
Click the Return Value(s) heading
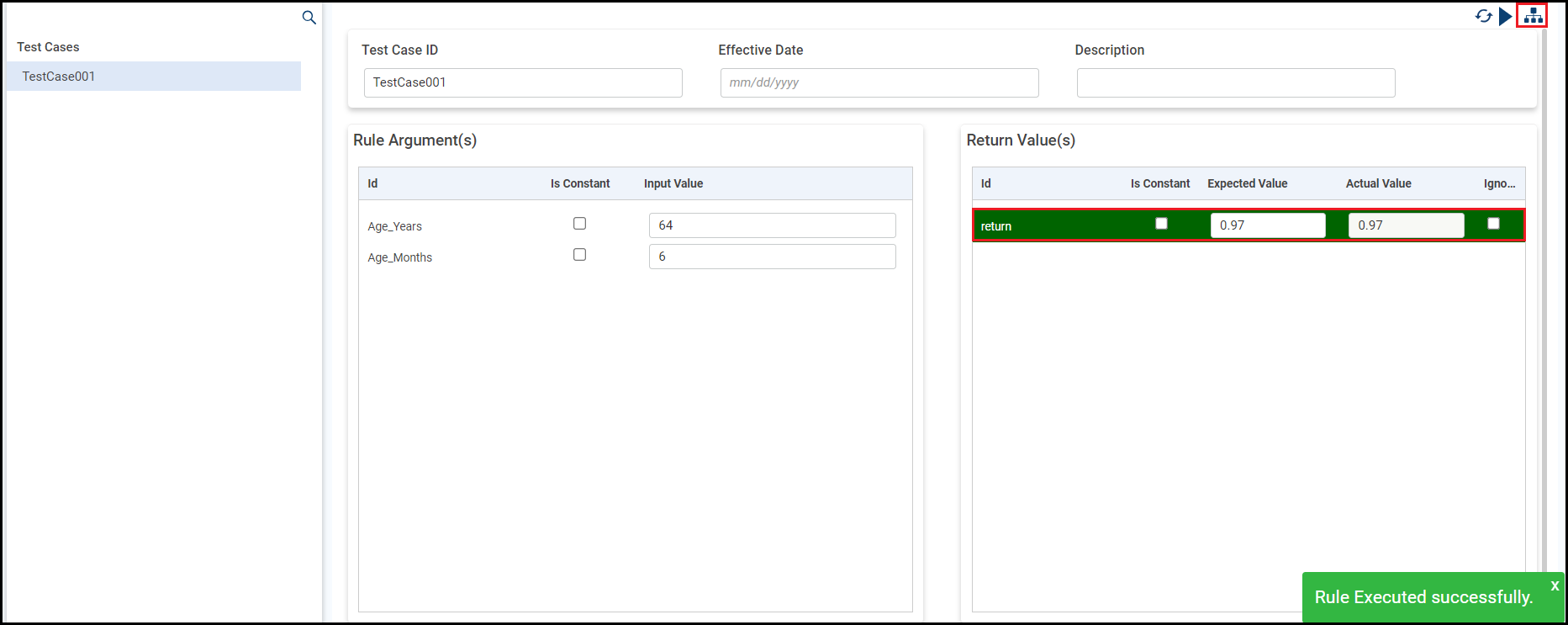pos(1021,140)
